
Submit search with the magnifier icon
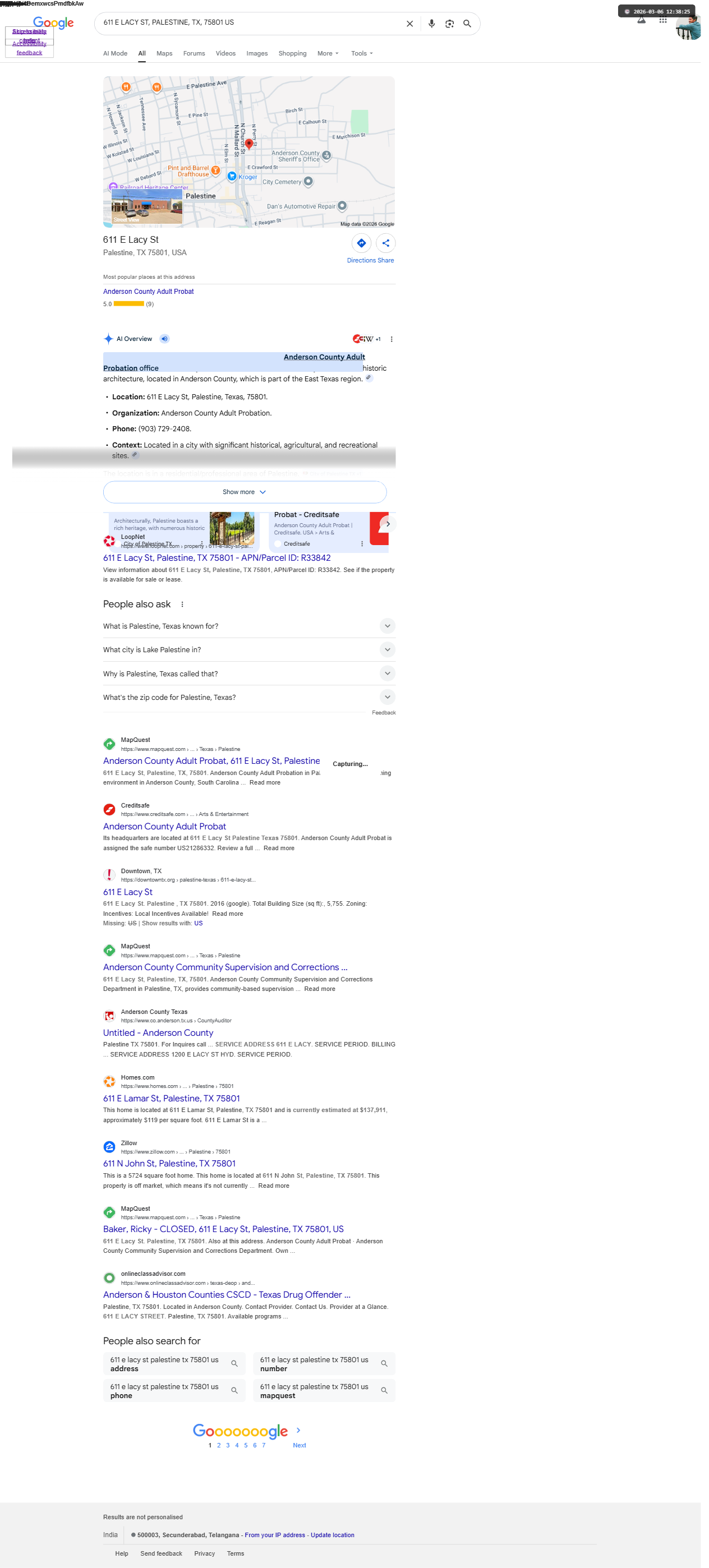(467, 24)
